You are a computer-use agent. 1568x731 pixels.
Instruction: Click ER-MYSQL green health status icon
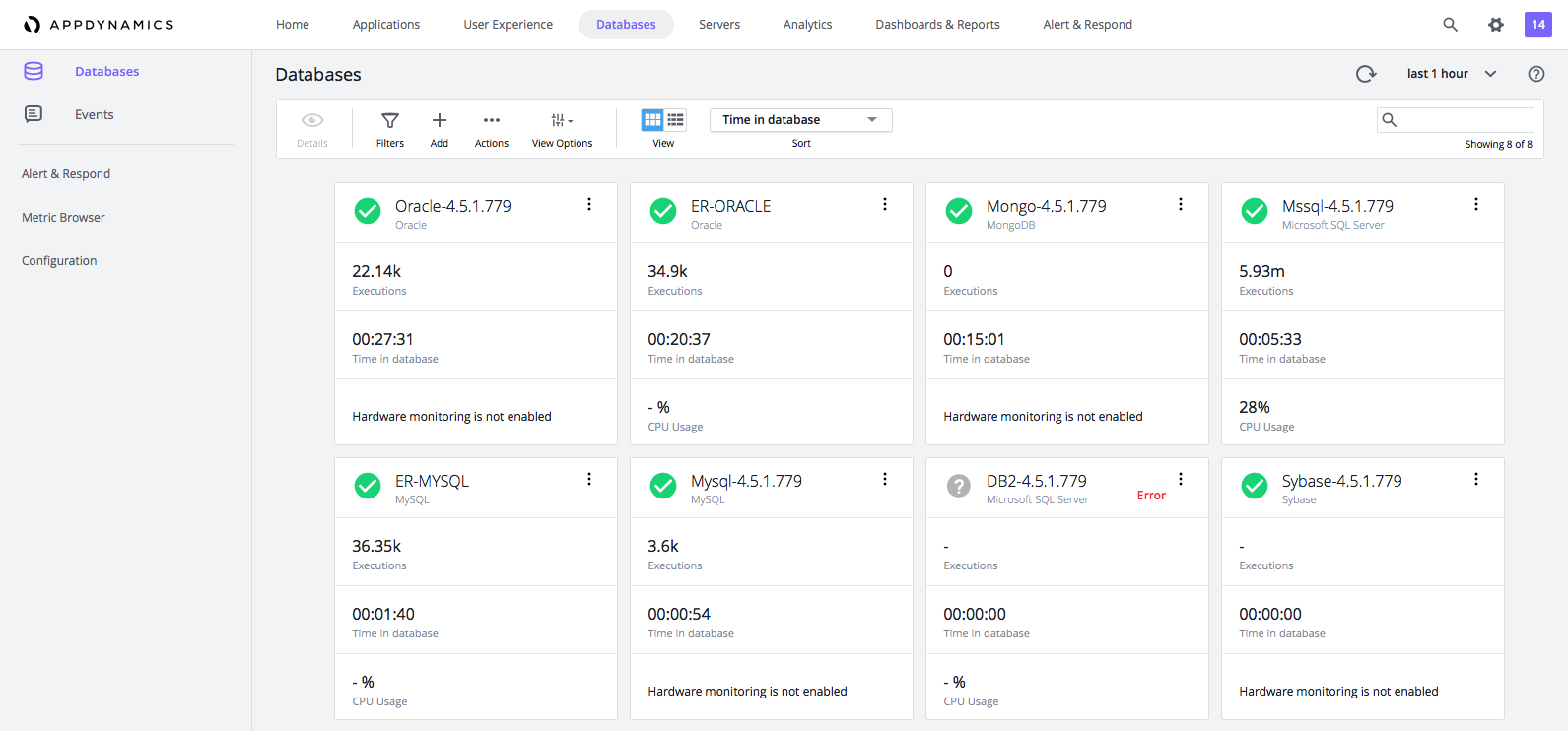[x=368, y=486]
